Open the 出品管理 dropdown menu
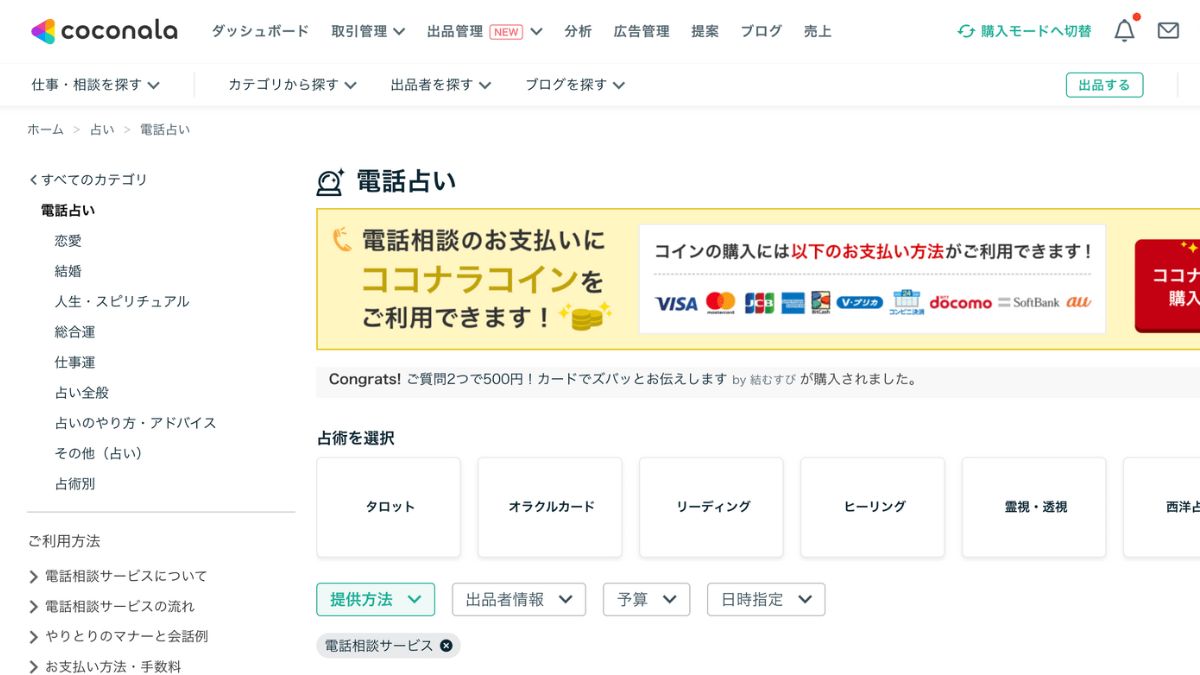 pyautogui.click(x=485, y=31)
